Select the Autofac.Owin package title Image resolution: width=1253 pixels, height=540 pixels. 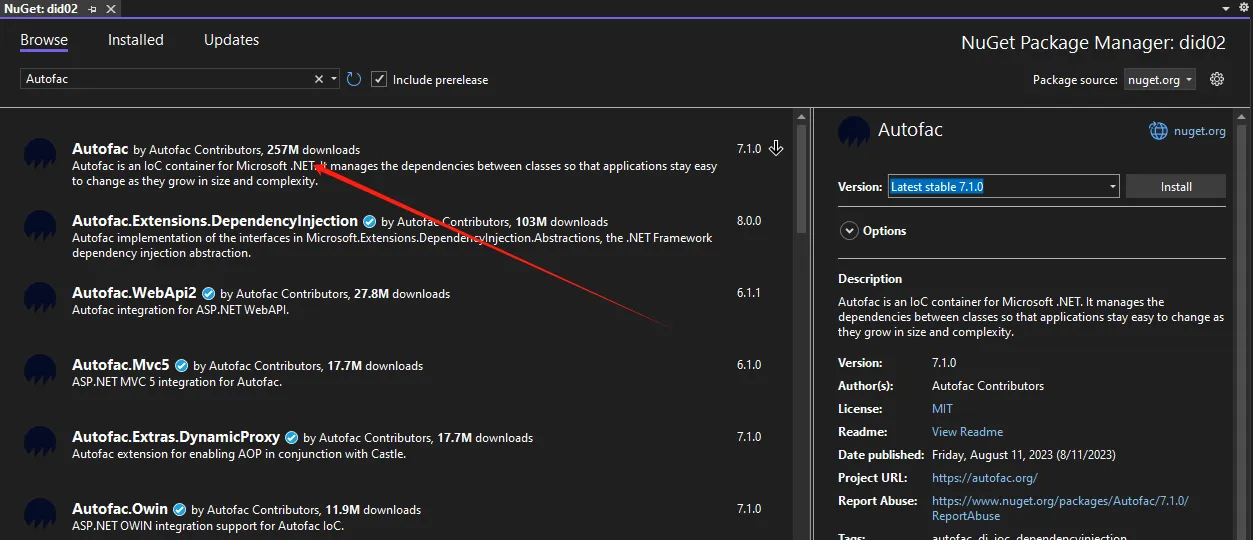click(120, 509)
